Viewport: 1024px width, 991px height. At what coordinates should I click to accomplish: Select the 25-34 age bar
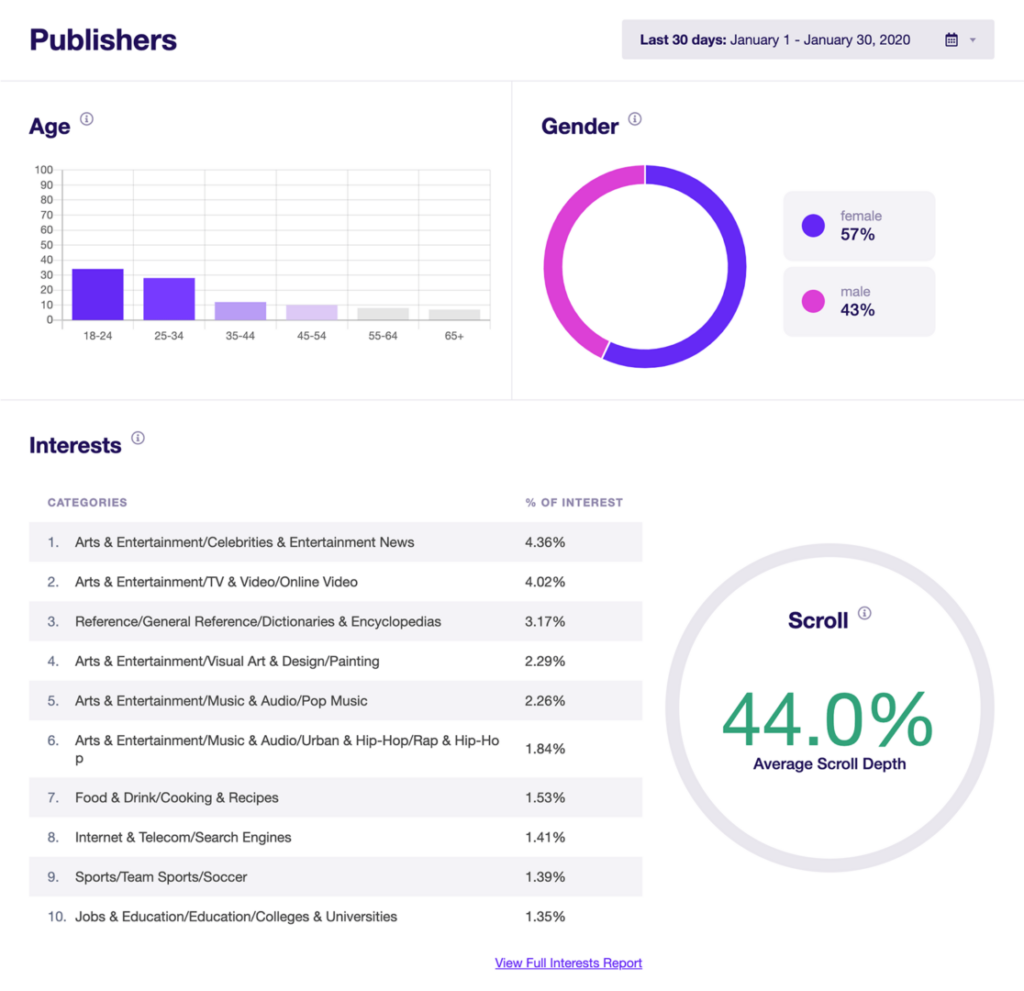(168, 300)
